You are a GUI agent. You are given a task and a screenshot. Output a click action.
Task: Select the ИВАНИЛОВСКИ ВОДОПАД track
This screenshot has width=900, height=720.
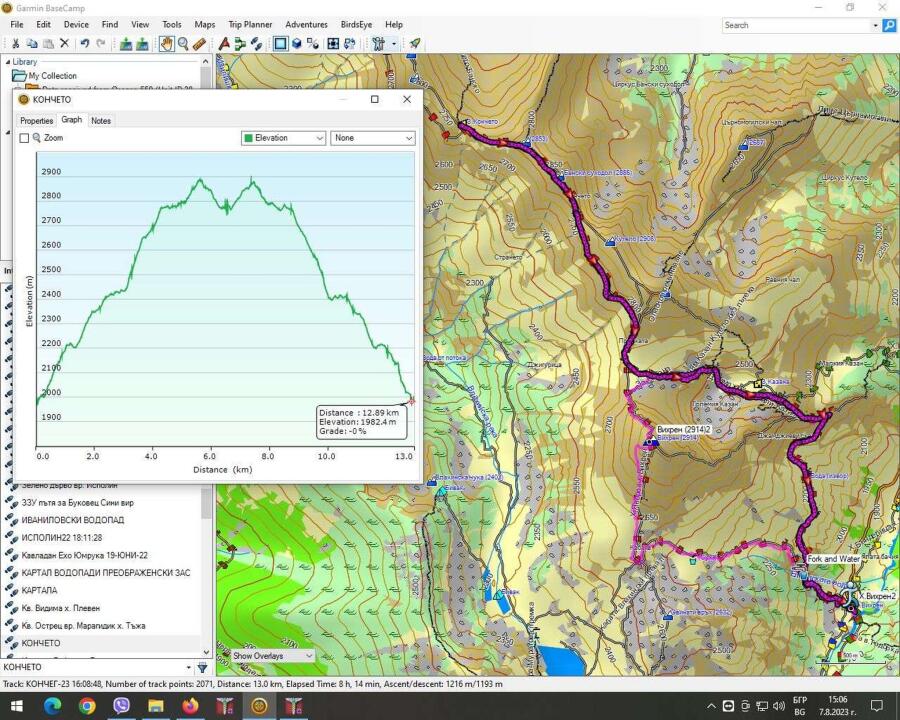[73, 520]
